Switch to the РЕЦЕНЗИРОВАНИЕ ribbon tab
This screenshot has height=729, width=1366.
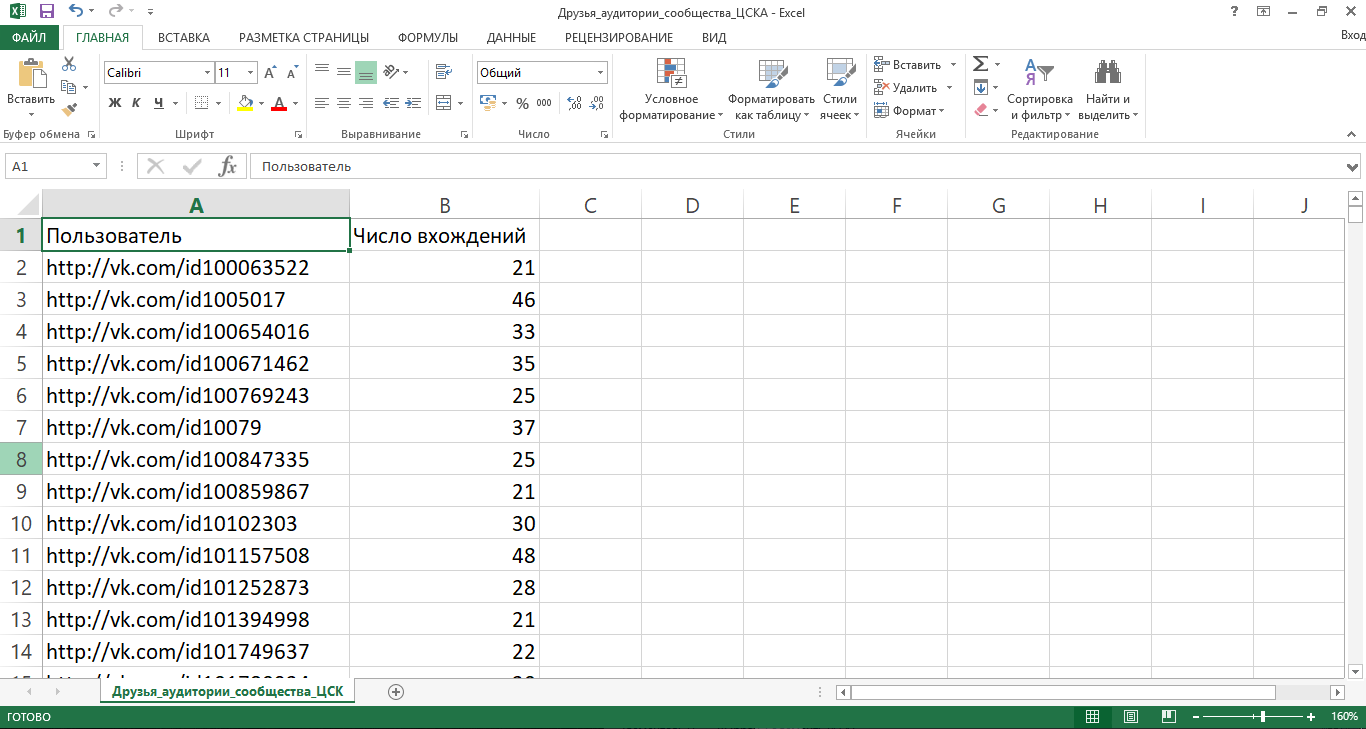pos(619,37)
